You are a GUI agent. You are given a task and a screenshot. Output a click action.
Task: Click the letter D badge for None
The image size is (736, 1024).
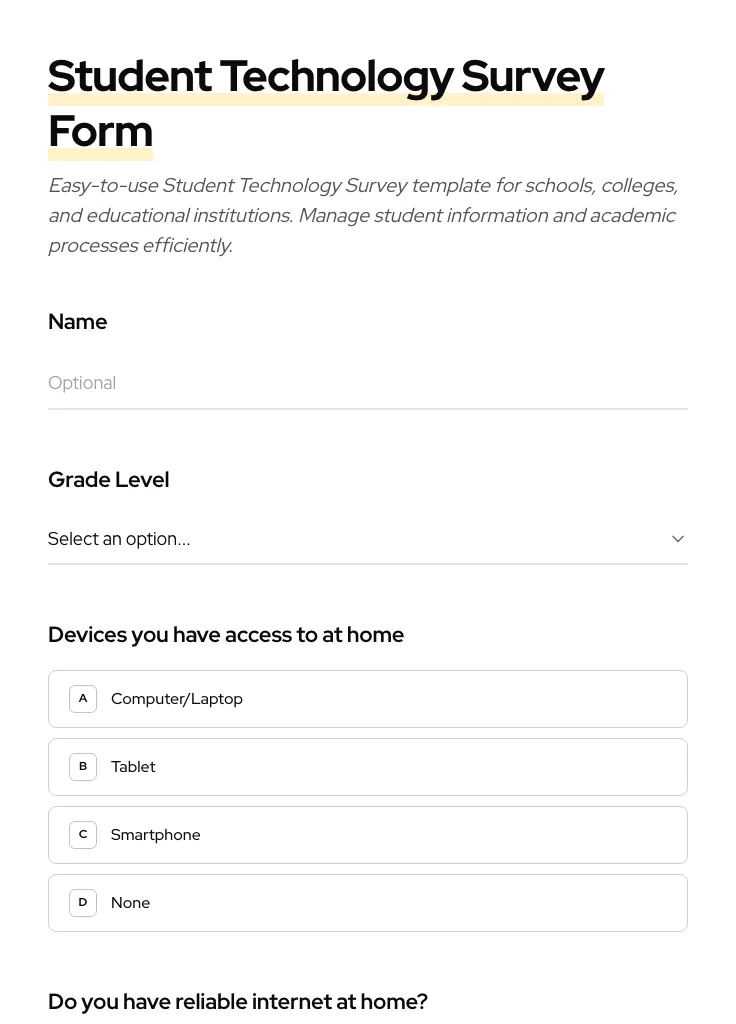coord(83,902)
